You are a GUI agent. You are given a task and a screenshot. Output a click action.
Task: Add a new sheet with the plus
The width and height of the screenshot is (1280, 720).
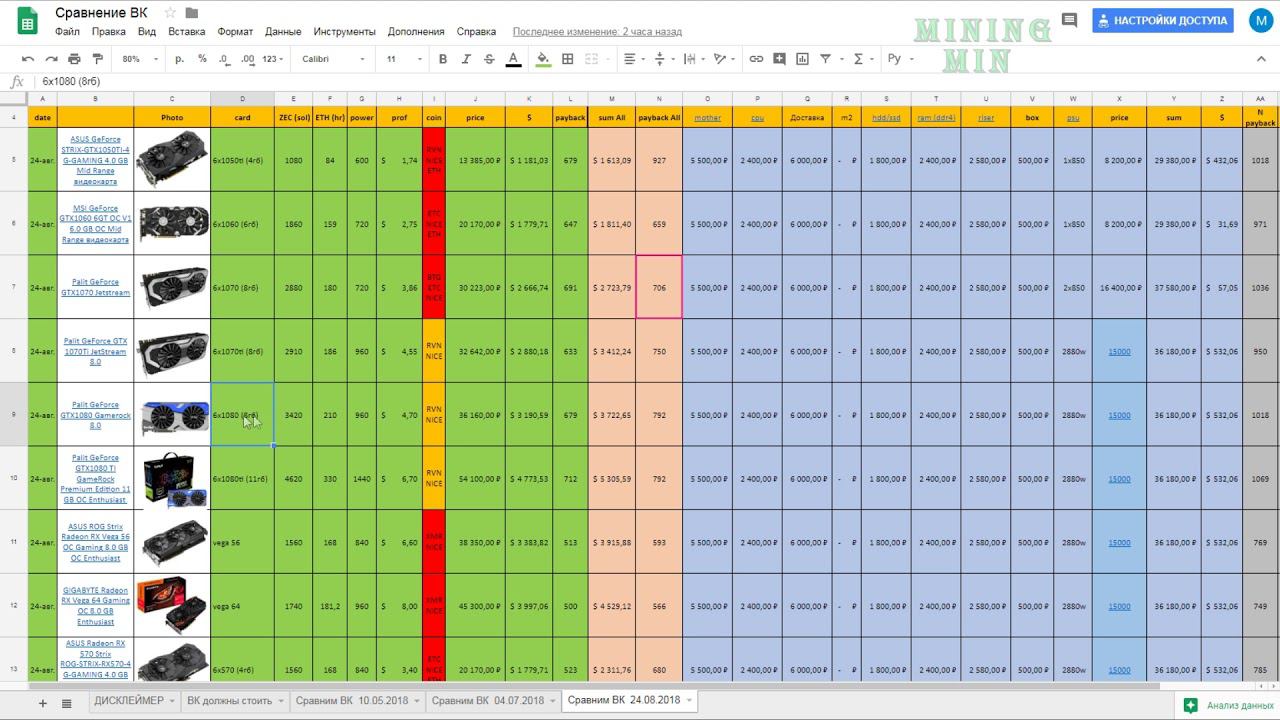tap(42, 703)
